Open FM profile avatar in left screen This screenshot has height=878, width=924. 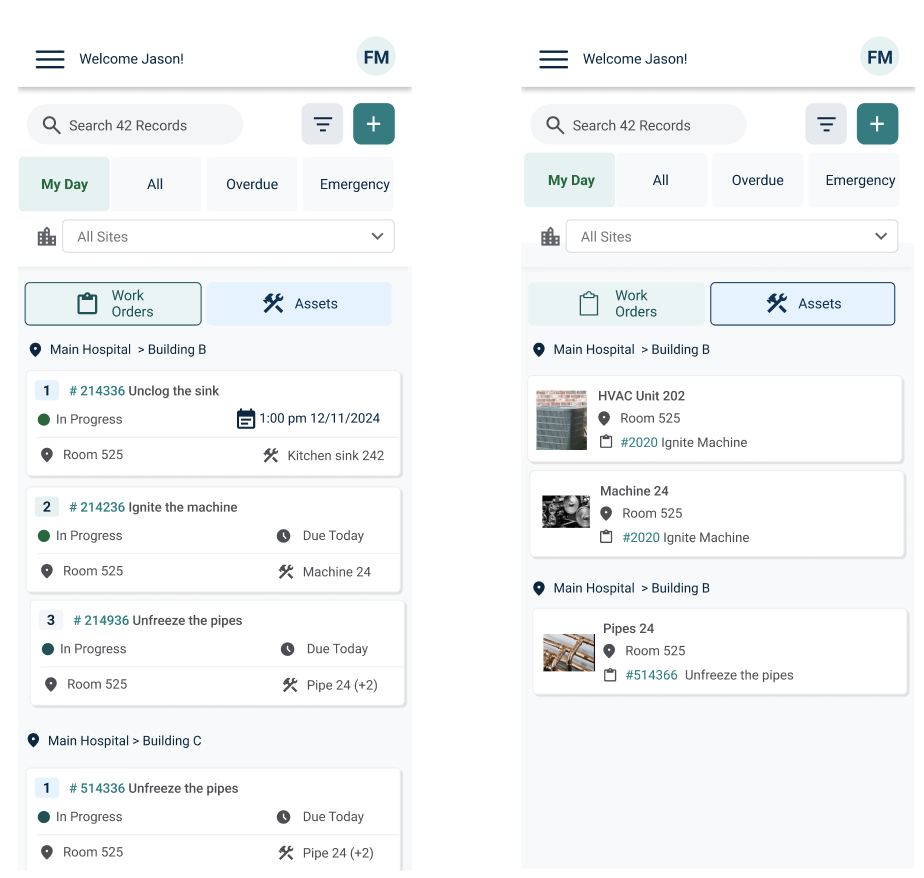click(x=376, y=57)
